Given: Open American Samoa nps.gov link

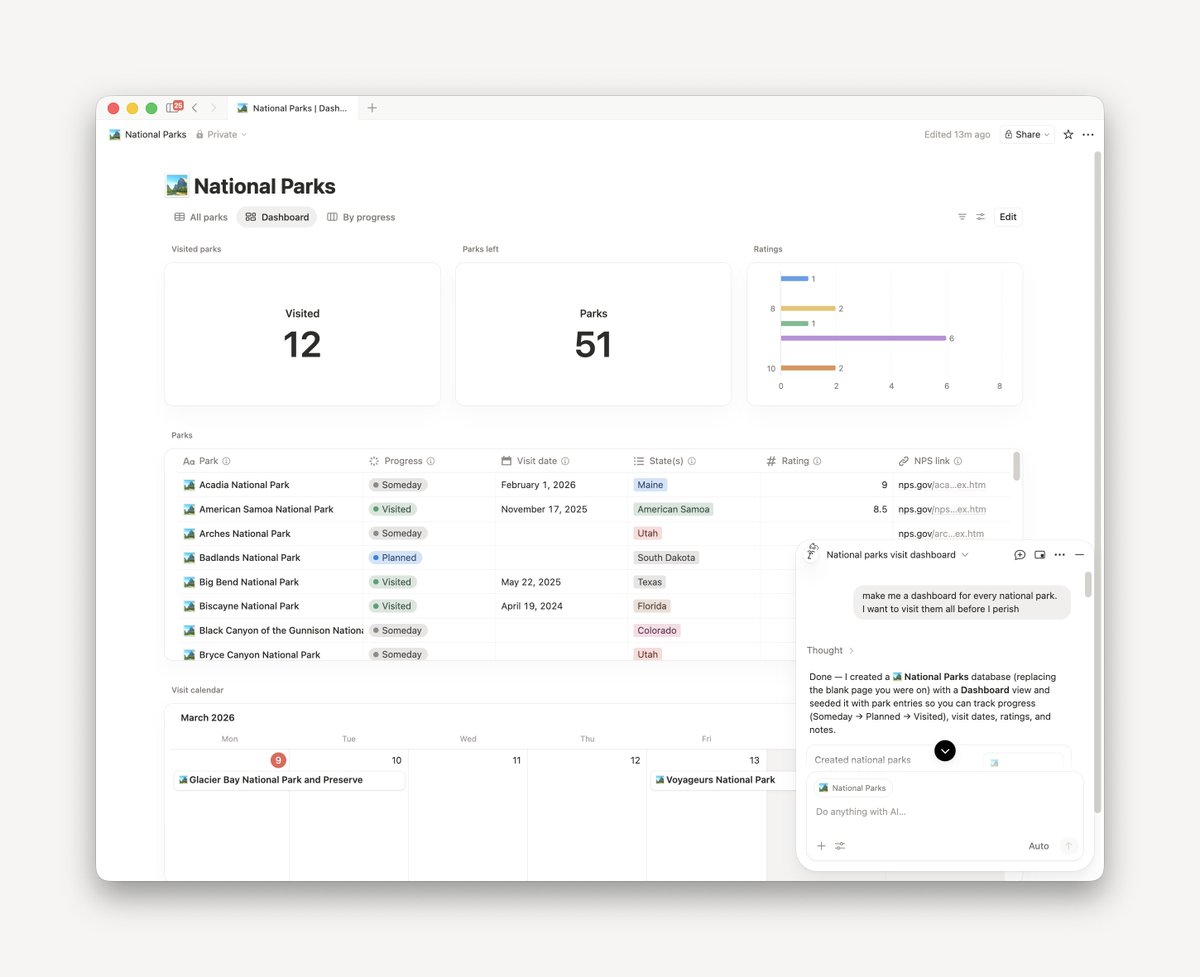Looking at the screenshot, I should 941,509.
